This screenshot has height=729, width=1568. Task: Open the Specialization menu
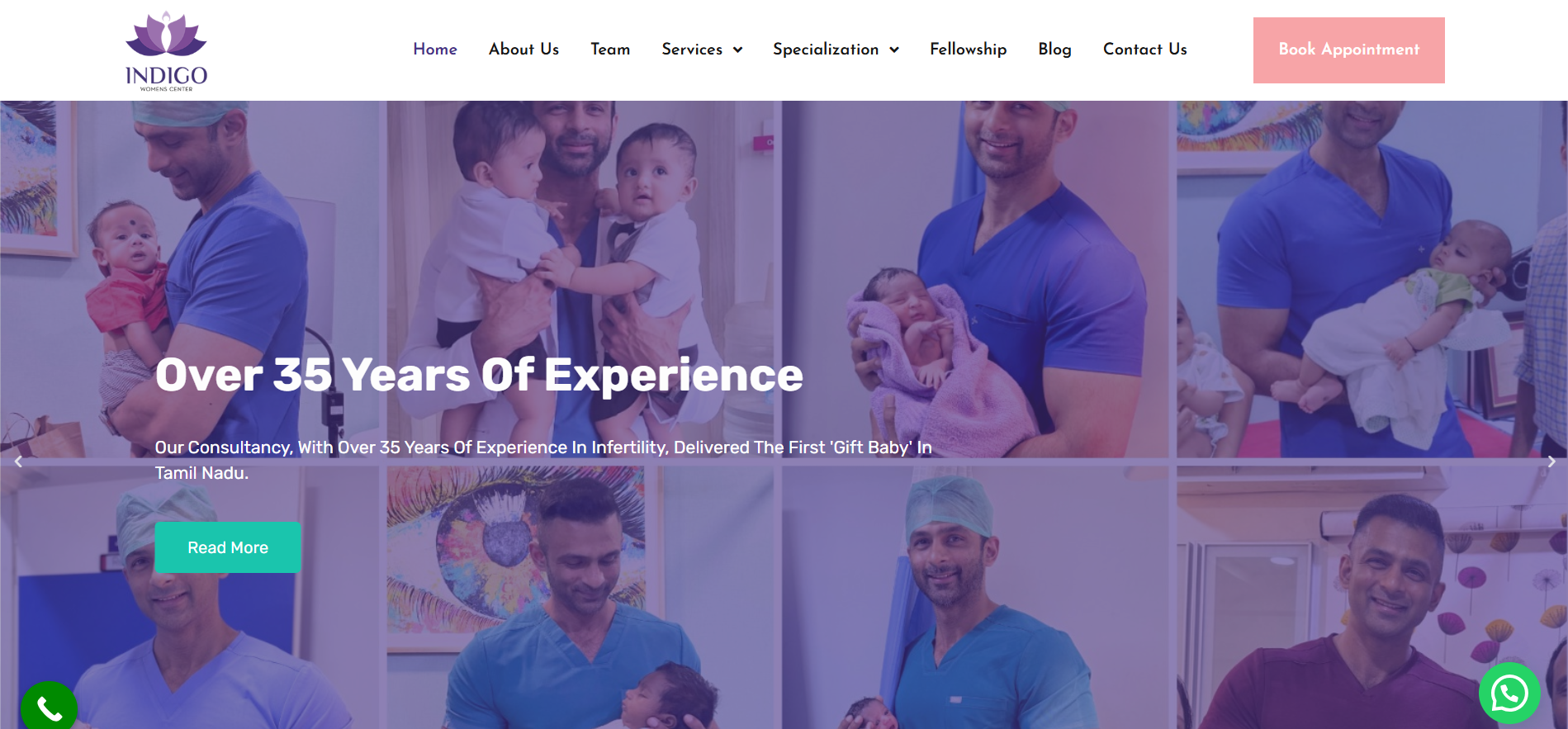pos(826,50)
